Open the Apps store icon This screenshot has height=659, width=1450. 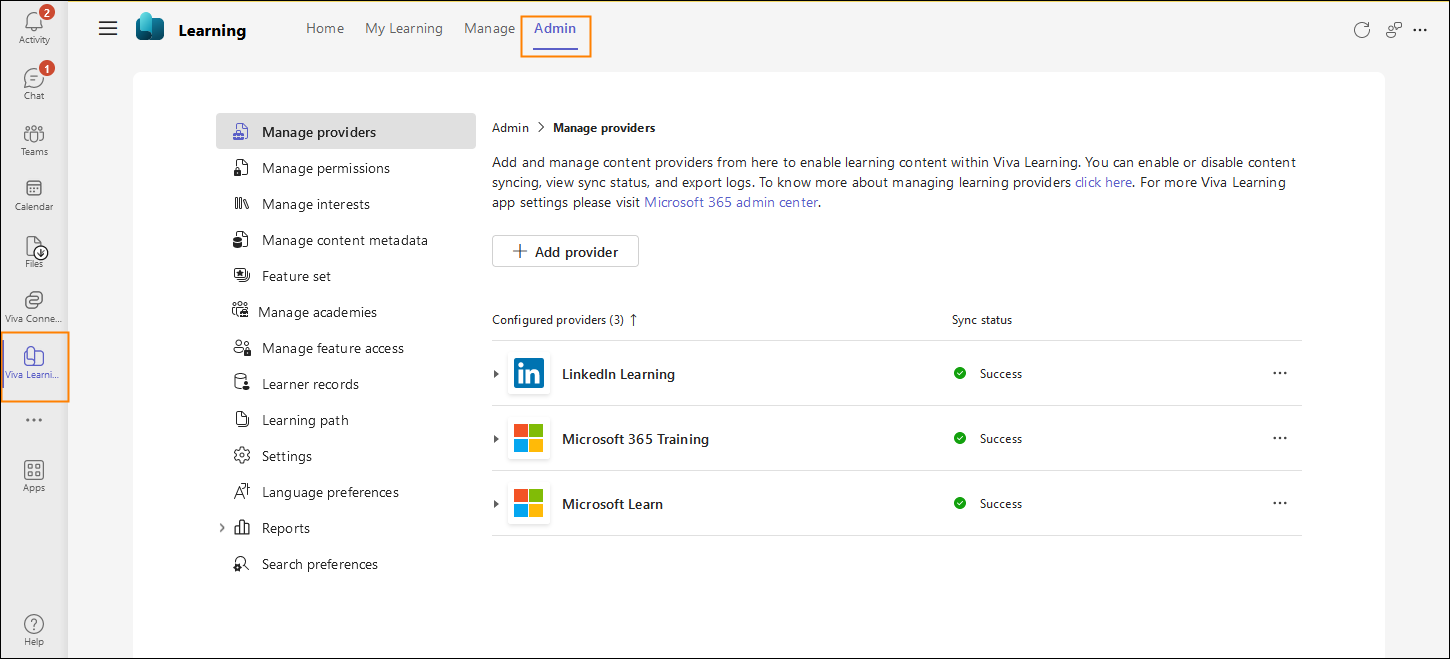34,475
